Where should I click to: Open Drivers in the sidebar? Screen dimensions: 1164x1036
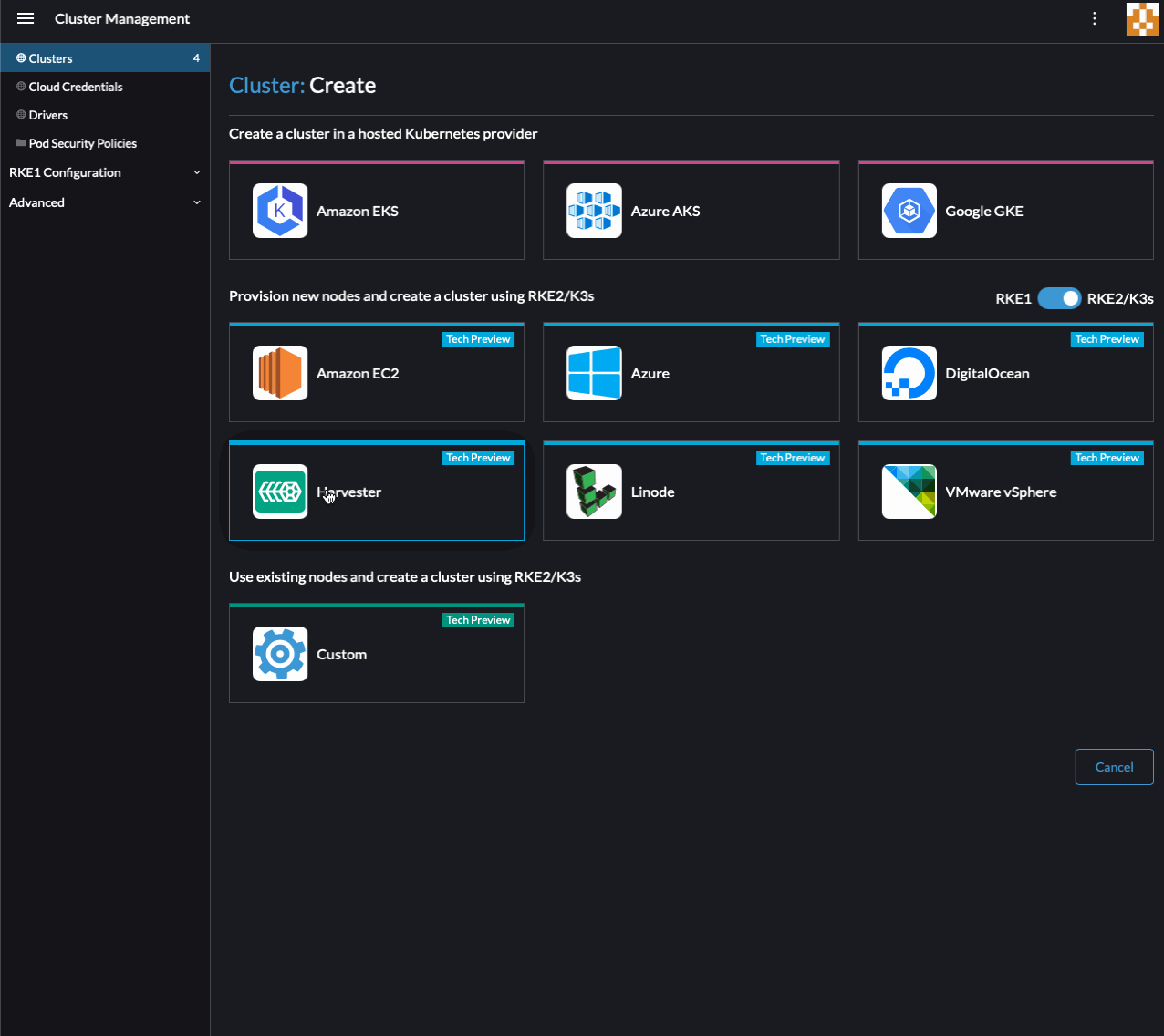pos(105,115)
